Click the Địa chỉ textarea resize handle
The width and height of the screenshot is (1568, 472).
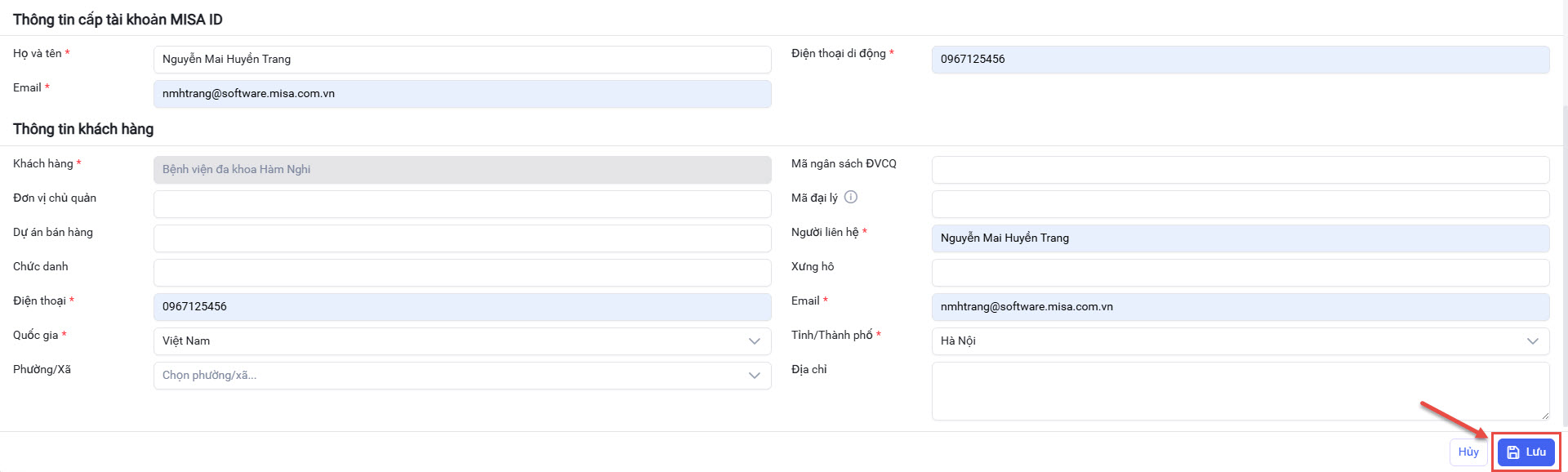pyautogui.click(x=1544, y=416)
